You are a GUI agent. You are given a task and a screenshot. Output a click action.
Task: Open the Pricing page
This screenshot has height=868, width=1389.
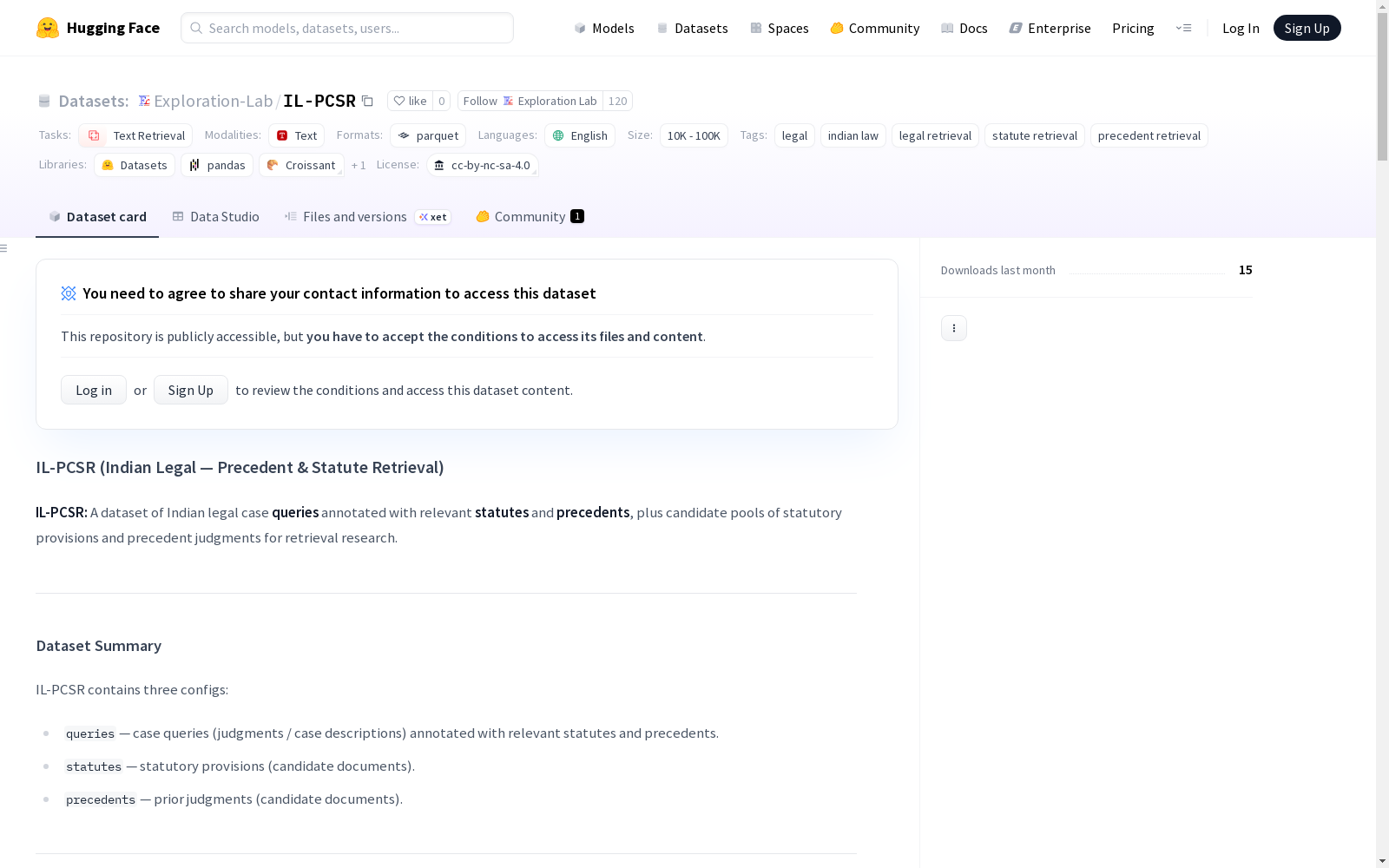click(x=1133, y=28)
